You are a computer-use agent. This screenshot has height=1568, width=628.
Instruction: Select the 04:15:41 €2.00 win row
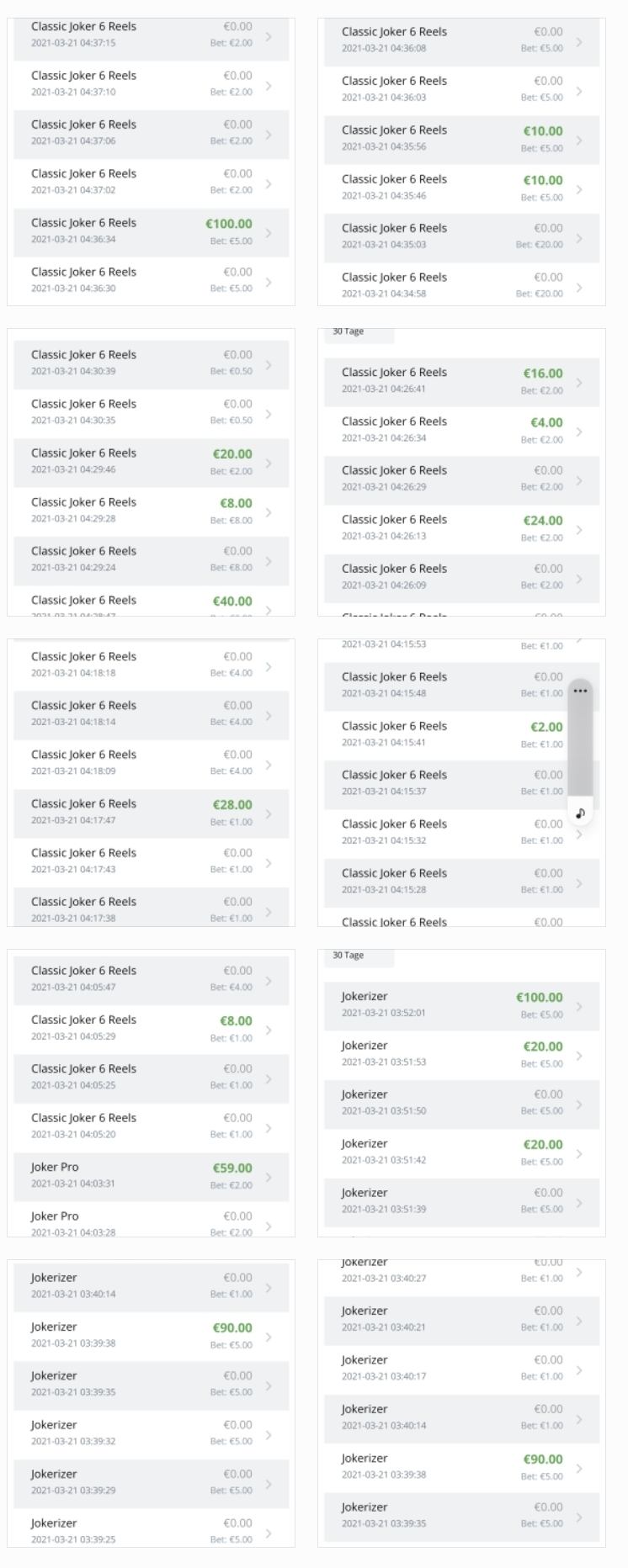[x=461, y=734]
